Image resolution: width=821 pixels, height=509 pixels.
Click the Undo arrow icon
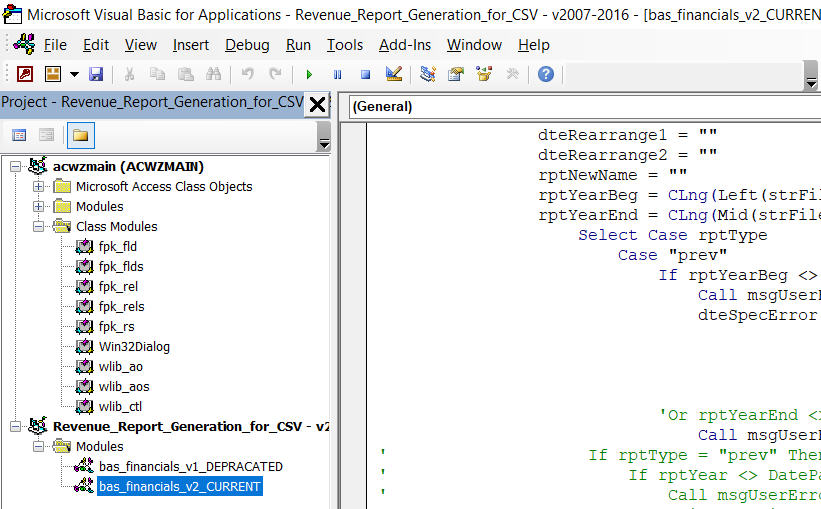[x=248, y=74]
